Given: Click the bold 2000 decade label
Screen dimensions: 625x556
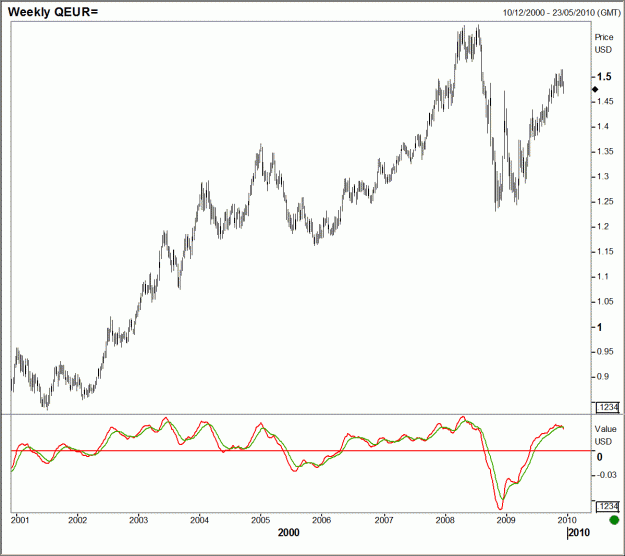Looking at the screenshot, I should click(x=289, y=533).
